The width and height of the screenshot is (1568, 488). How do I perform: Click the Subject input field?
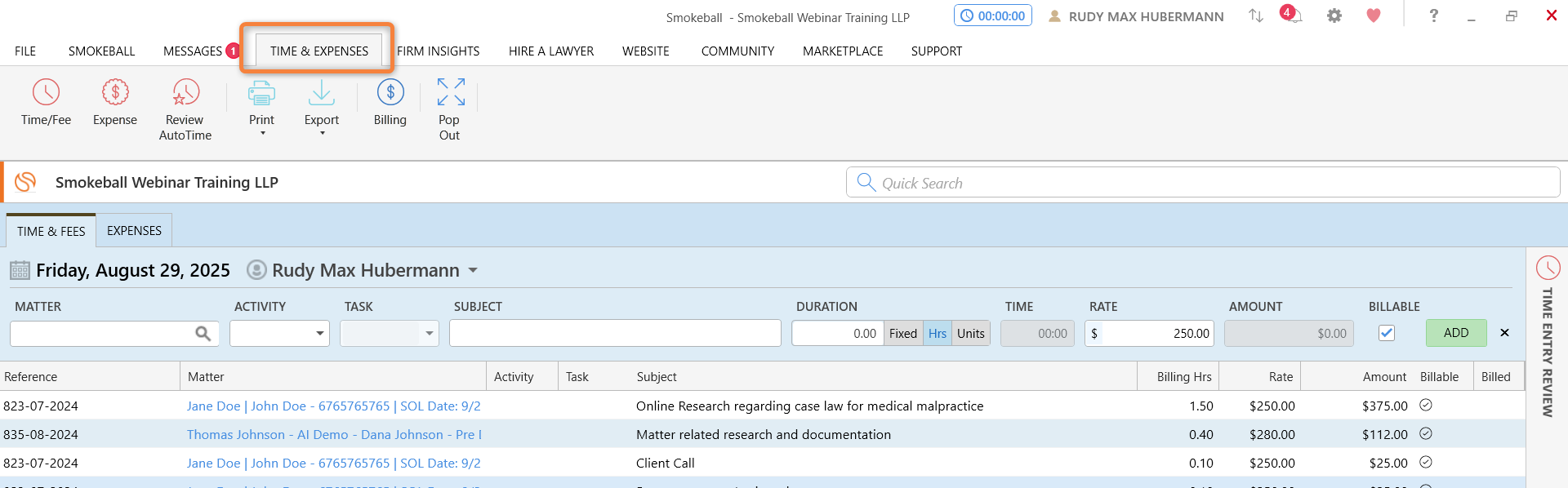(615, 333)
